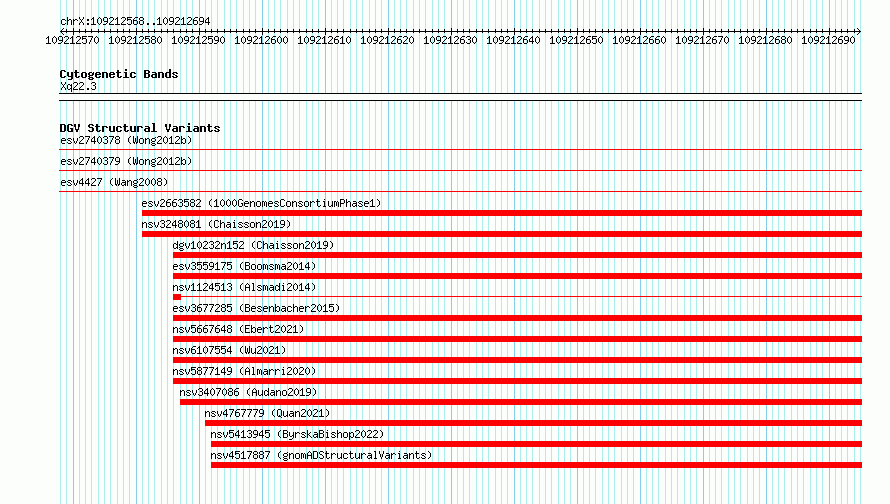Click the red bar under nsv5877149
The height and width of the screenshot is (504, 890).
click(518, 381)
